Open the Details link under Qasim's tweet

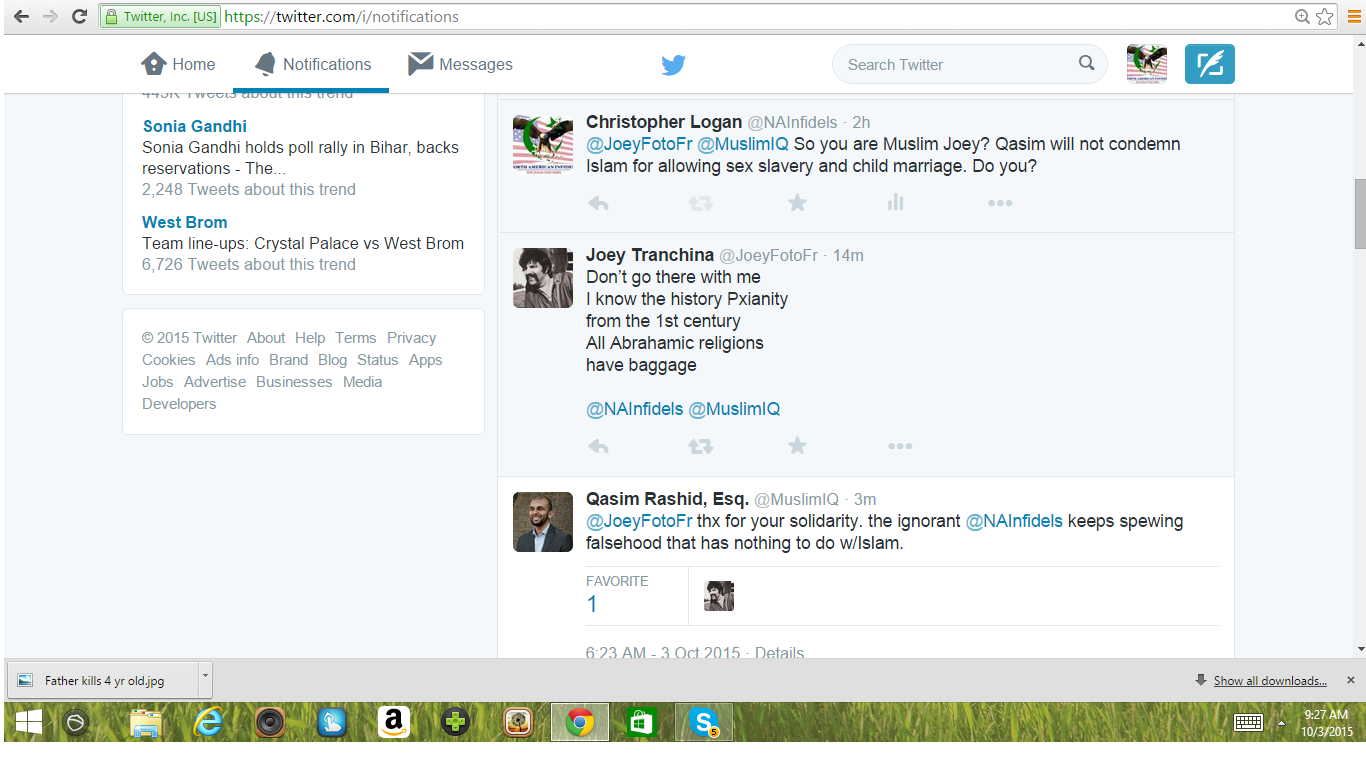(x=779, y=652)
